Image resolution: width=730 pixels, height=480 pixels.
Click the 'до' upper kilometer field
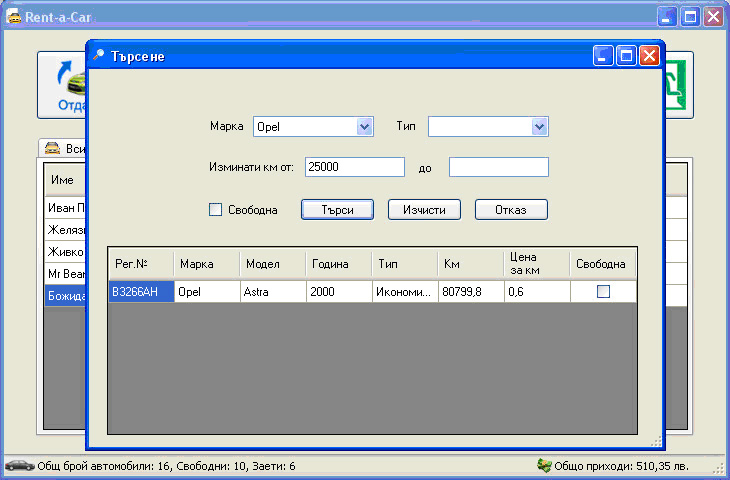coord(499,167)
